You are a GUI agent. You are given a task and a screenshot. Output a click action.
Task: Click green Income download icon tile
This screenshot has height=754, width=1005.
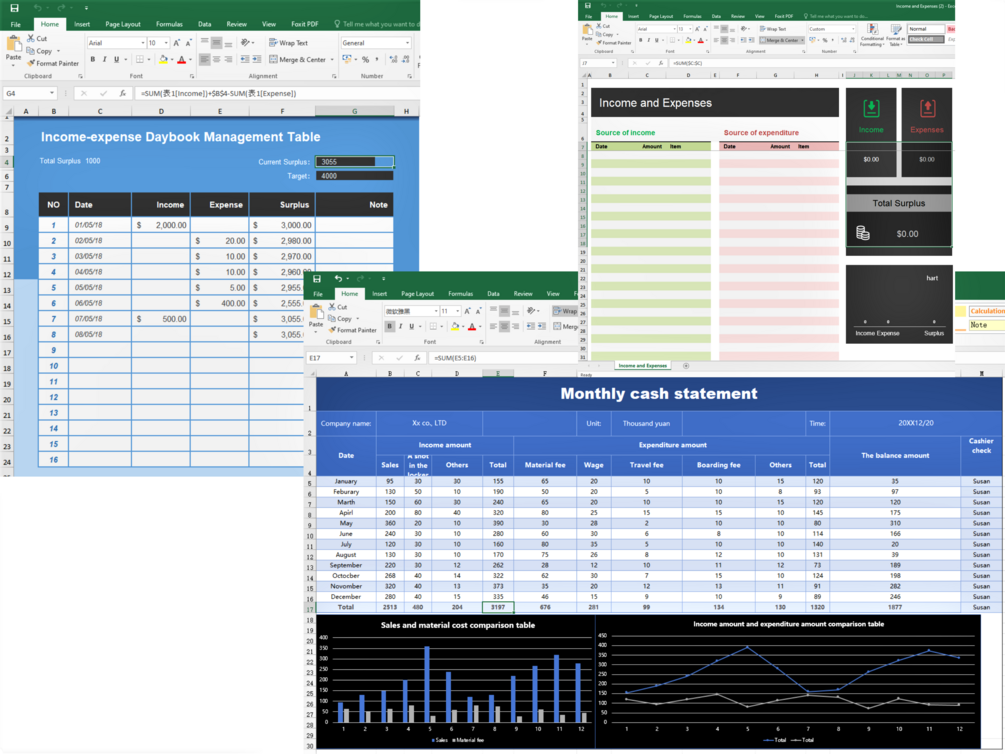871,109
